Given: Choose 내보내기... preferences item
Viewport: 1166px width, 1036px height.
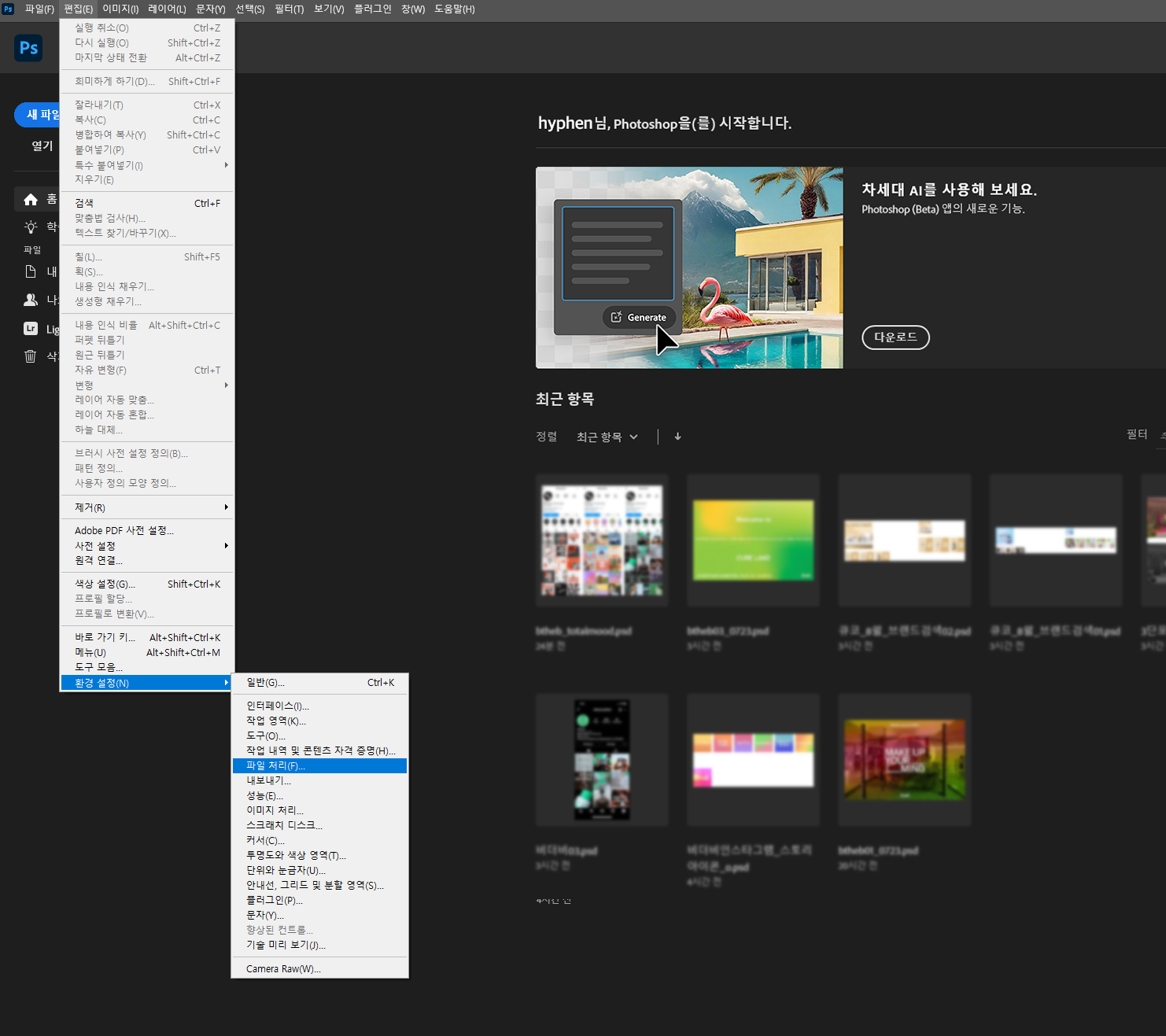Looking at the screenshot, I should tap(319, 780).
